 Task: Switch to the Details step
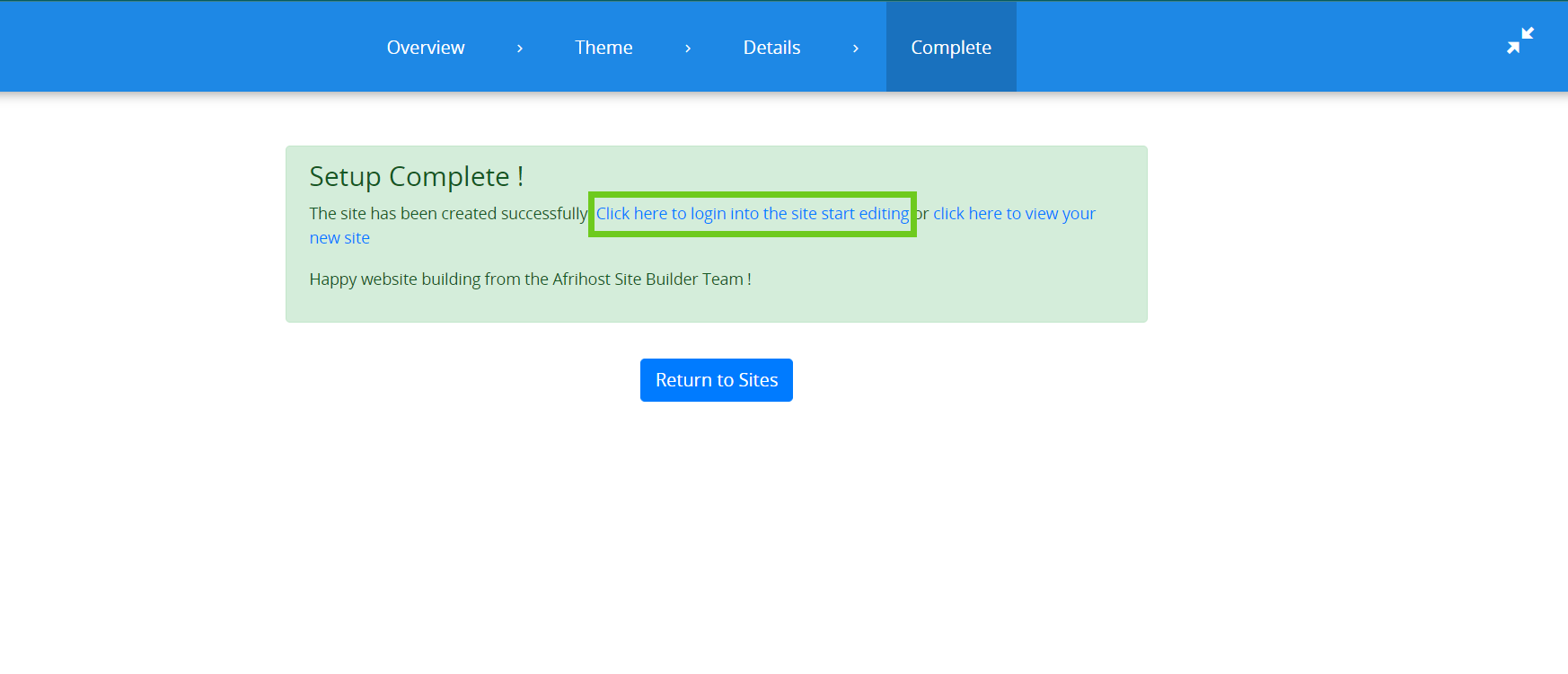[x=771, y=48]
